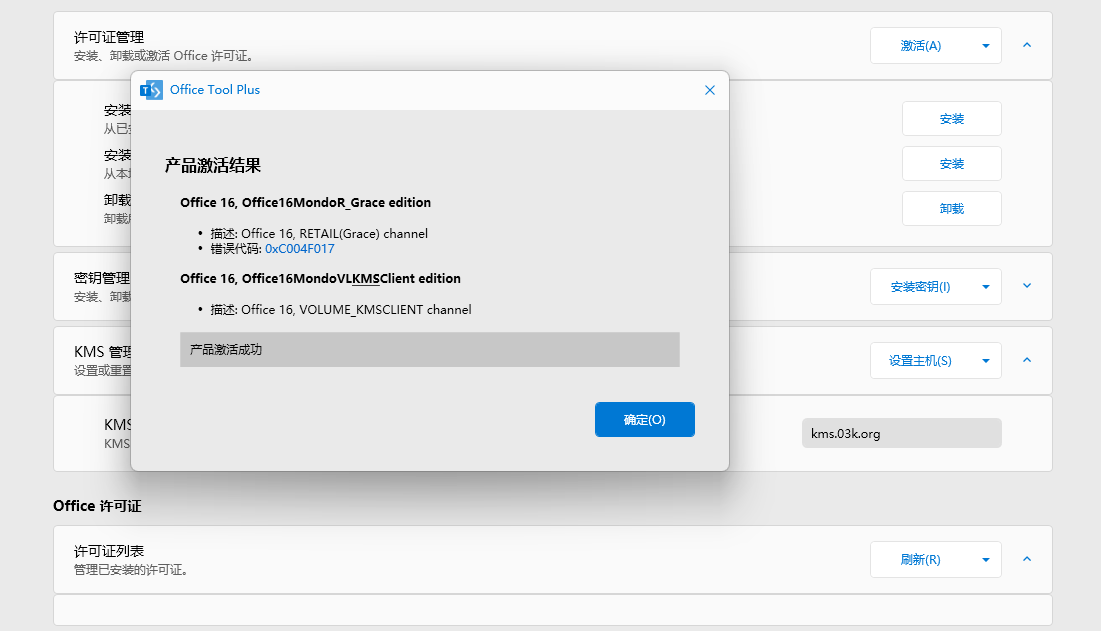Open dropdown arrow beside 安装密钥(I)
1101x631 pixels.
985,287
